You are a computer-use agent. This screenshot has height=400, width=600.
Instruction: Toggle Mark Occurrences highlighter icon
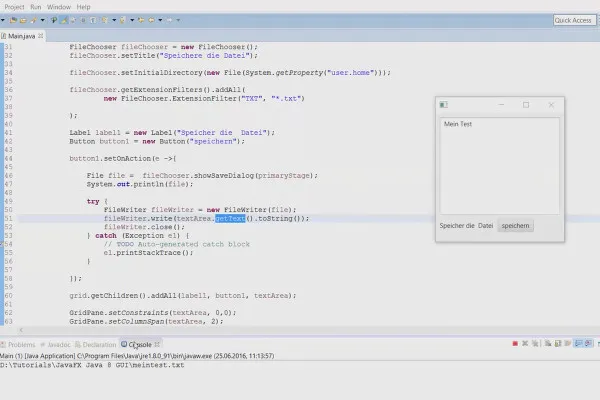pos(64,20)
